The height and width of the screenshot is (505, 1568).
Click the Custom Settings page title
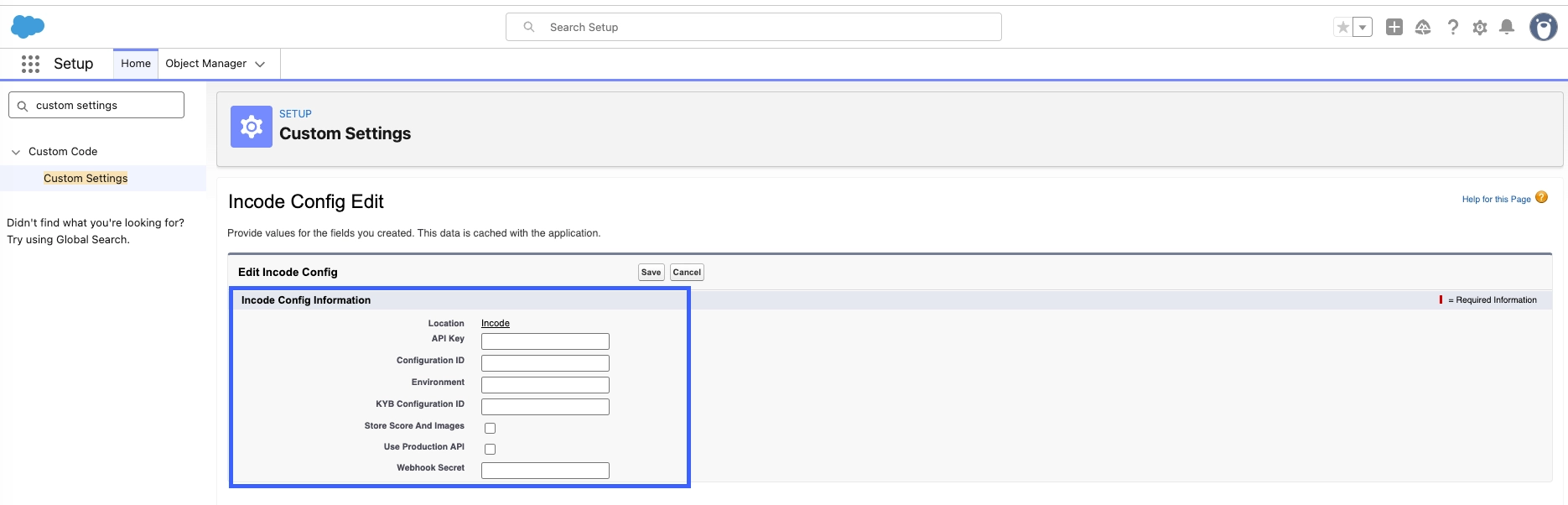[345, 134]
